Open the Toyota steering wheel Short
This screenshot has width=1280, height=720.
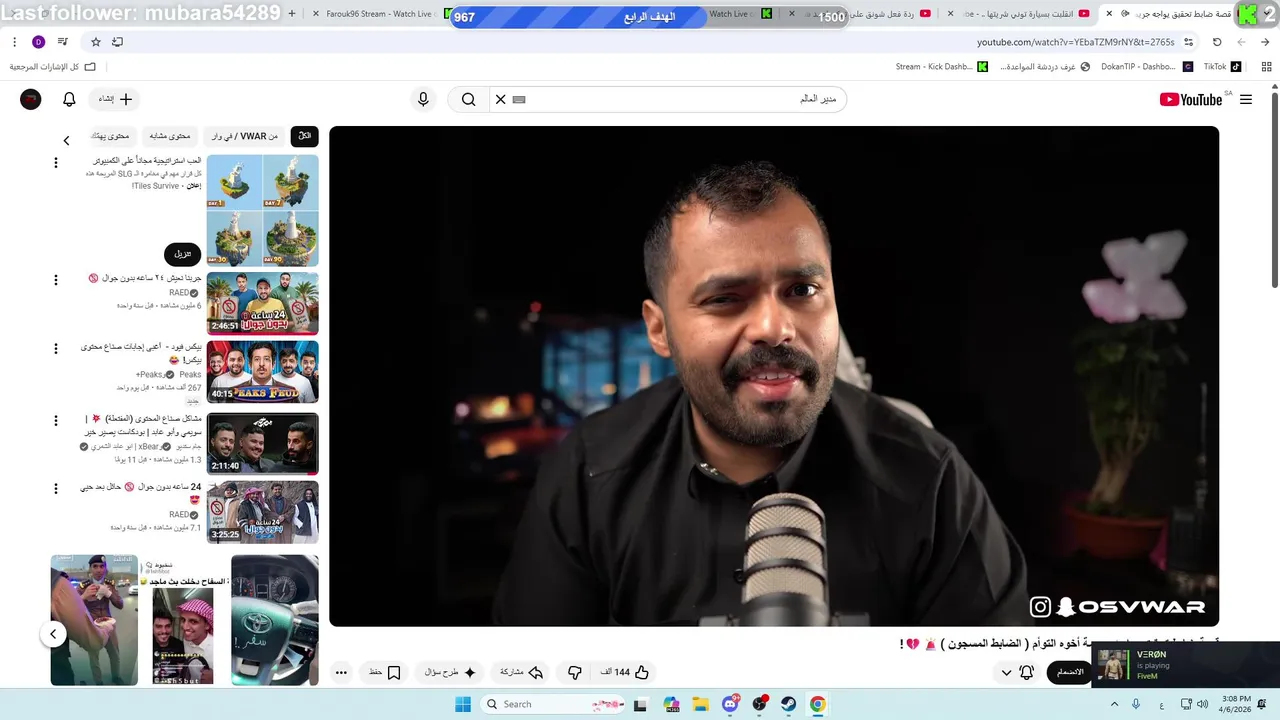(275, 620)
